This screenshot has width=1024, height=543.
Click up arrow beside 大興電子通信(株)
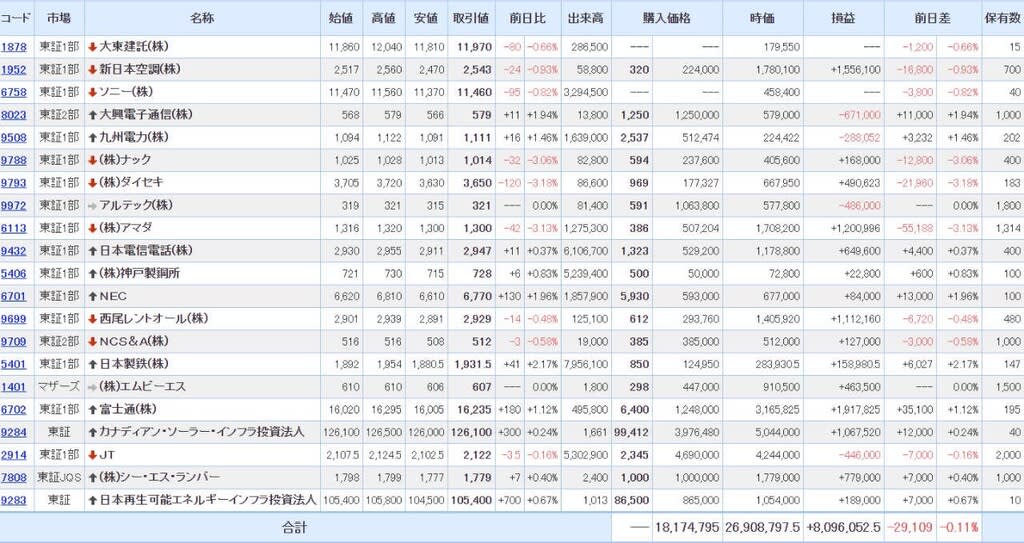pyautogui.click(x=92, y=115)
